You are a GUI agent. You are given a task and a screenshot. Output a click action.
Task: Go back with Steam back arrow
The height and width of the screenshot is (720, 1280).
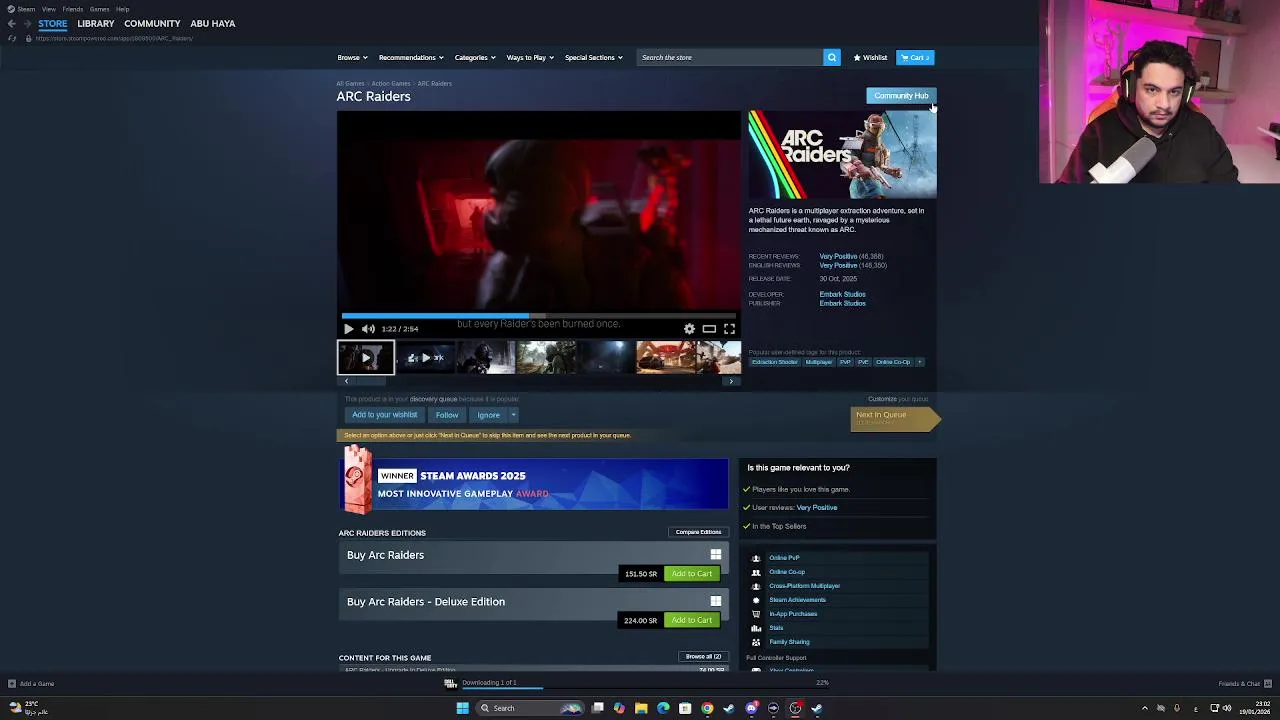(x=11, y=23)
